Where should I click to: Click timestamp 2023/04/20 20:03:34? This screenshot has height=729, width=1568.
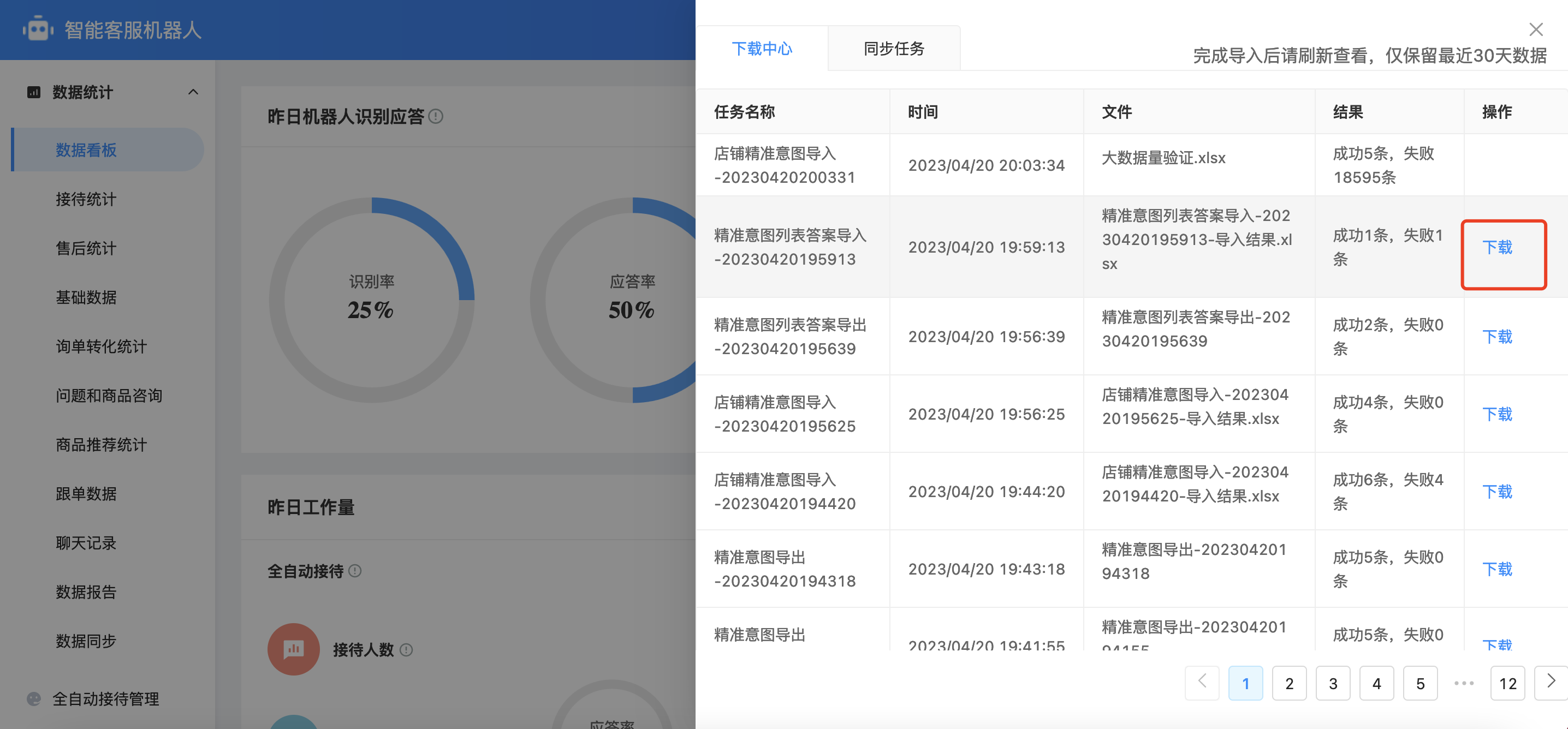pyautogui.click(x=986, y=165)
